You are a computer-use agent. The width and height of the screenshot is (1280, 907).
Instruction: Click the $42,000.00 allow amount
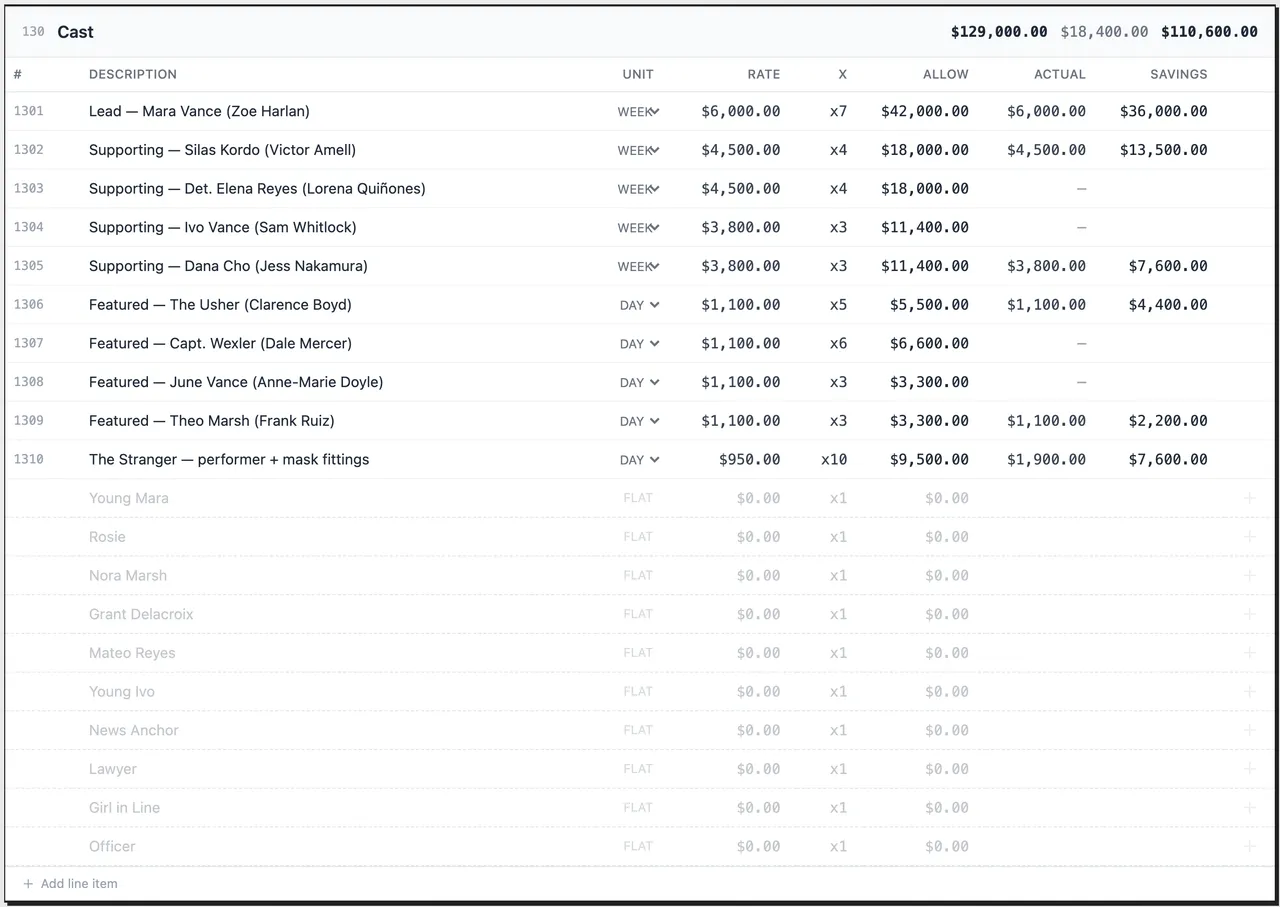pos(925,111)
